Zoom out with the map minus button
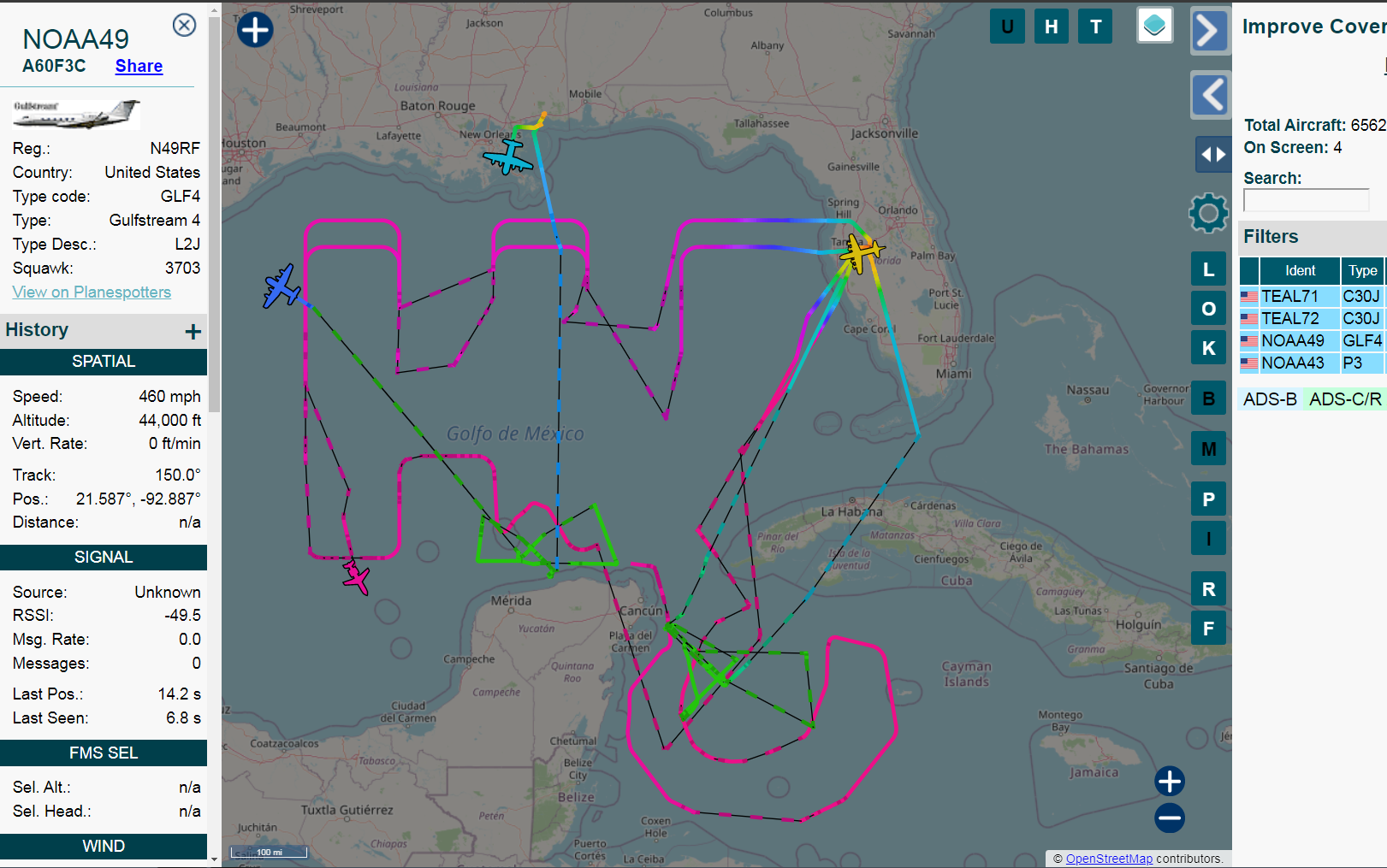The image size is (1387, 868). (x=1170, y=818)
